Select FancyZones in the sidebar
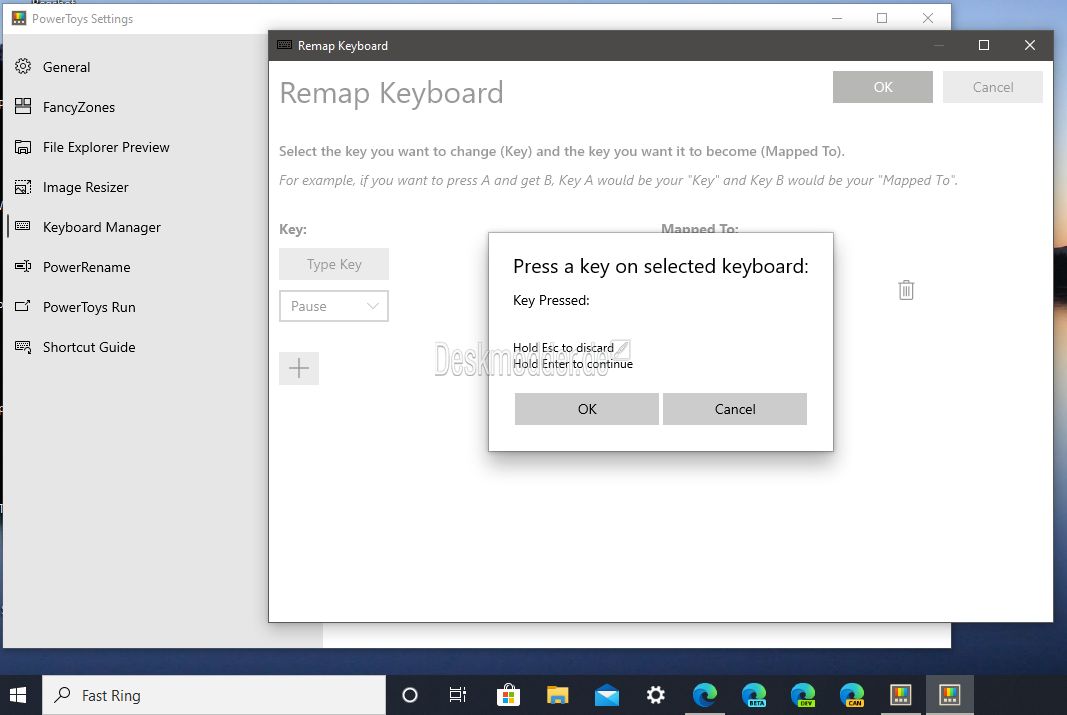Viewport: 1067px width, 715px height. 79,107
